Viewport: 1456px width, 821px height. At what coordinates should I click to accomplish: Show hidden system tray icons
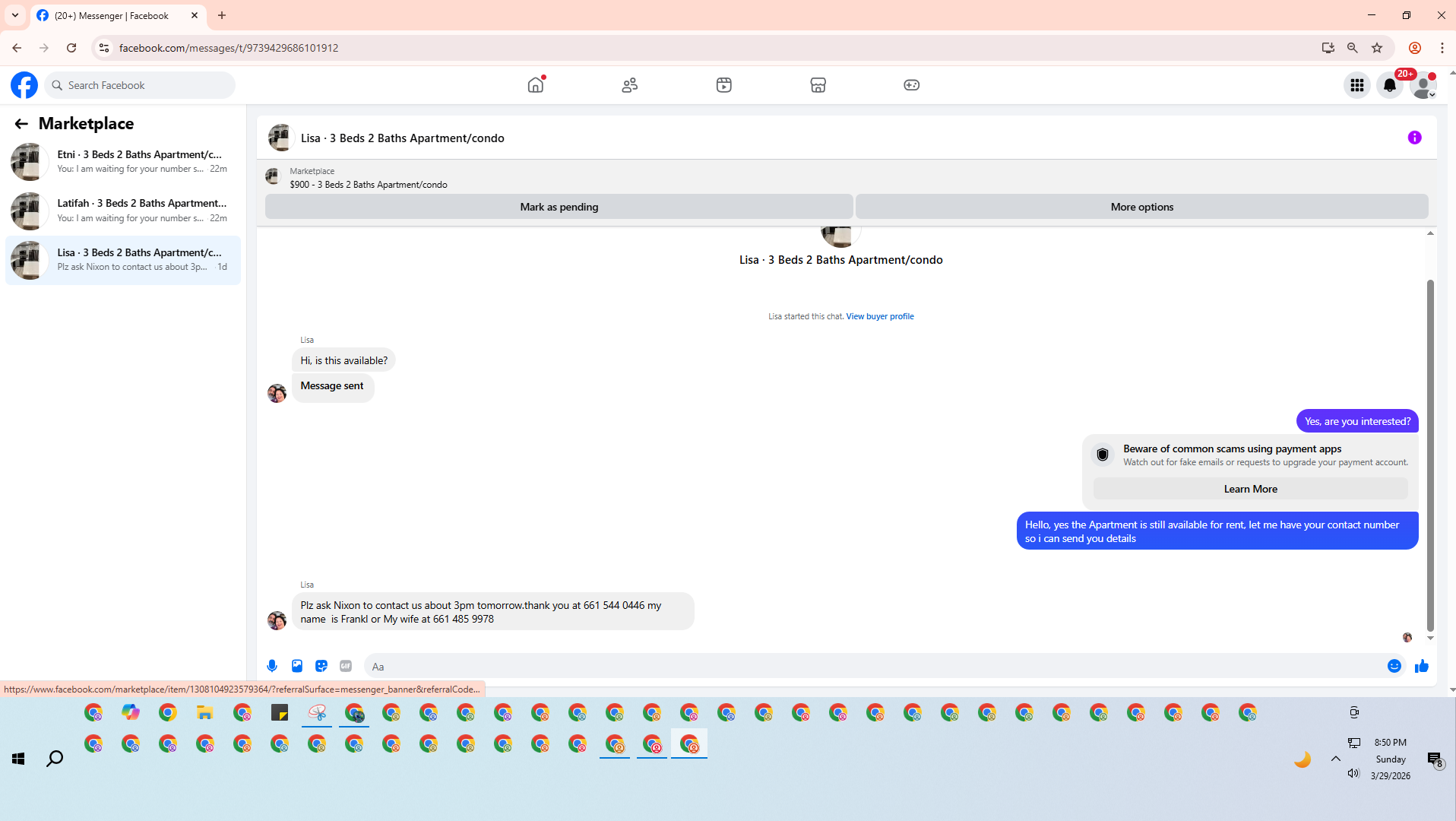1336,759
